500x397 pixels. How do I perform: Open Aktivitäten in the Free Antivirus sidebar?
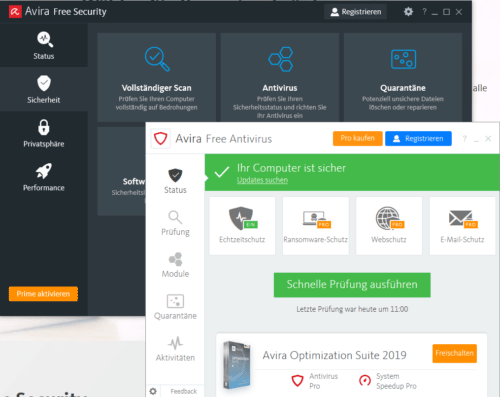point(175,349)
